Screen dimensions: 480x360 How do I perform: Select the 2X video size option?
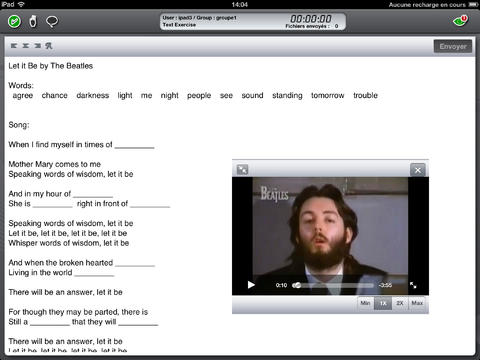400,303
